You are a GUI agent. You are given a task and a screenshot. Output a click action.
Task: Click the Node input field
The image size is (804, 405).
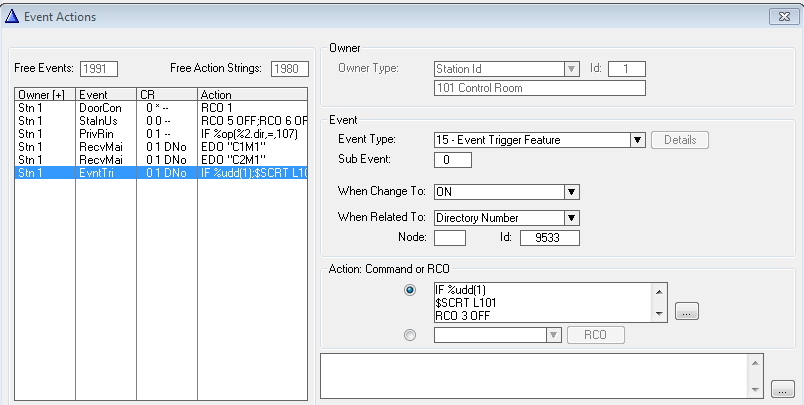(450, 238)
